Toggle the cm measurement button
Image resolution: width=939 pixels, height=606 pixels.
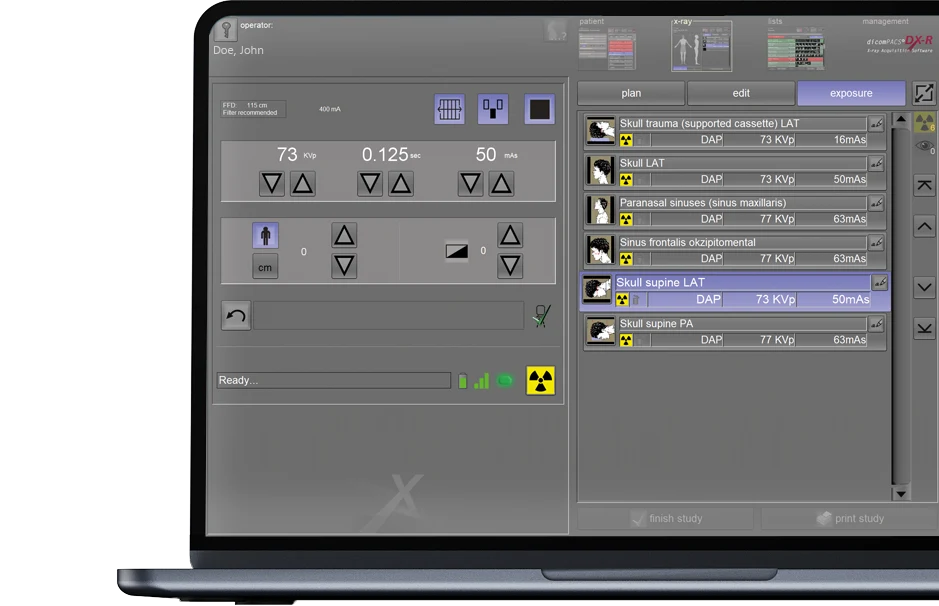[x=265, y=267]
